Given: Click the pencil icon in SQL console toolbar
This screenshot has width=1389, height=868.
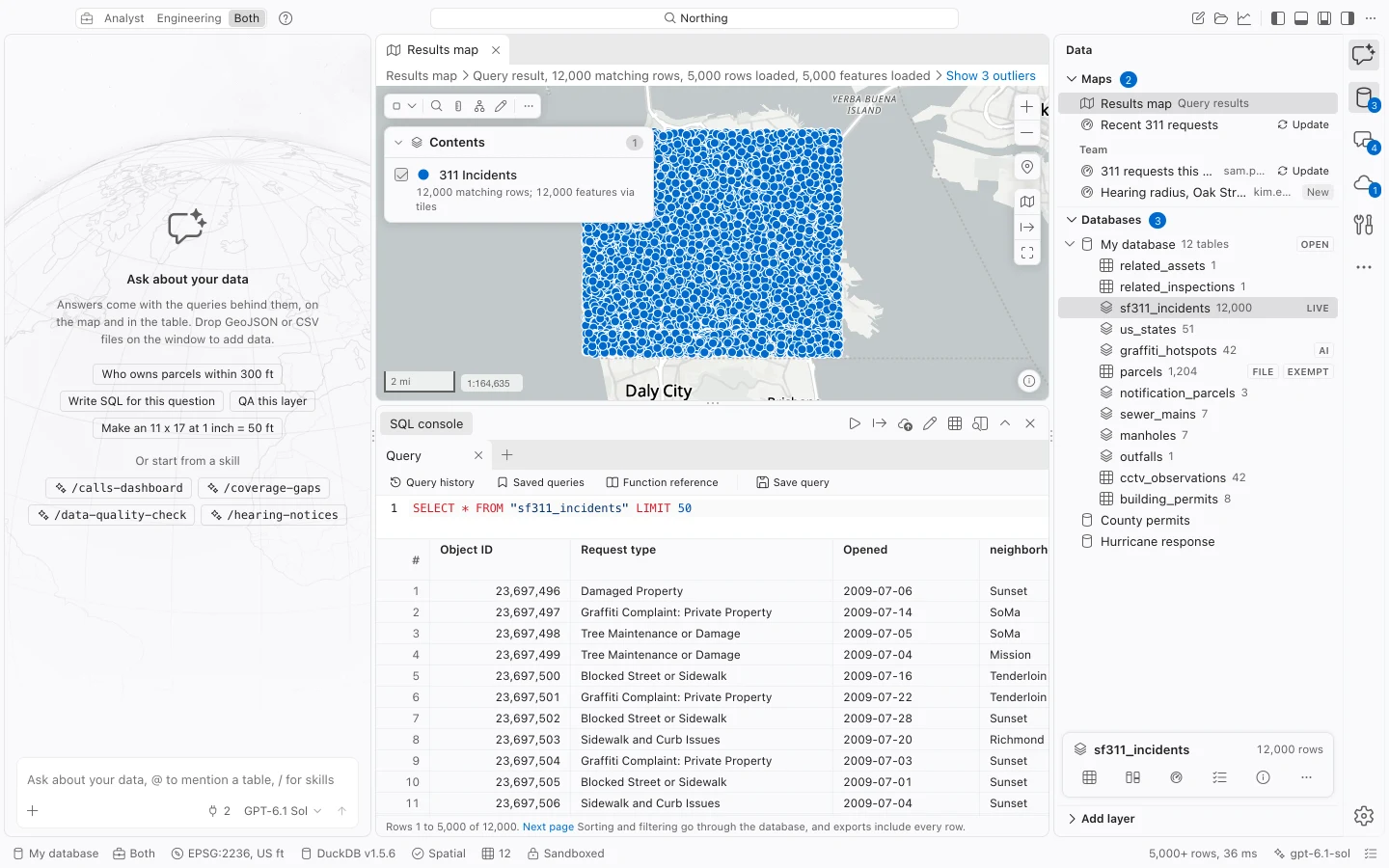Looking at the screenshot, I should point(930,423).
